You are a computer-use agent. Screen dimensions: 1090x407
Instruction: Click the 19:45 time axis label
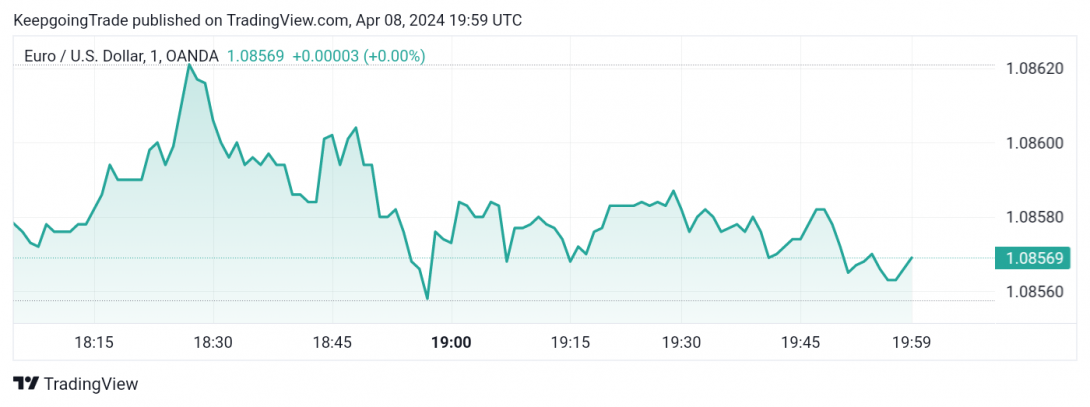[x=800, y=342]
